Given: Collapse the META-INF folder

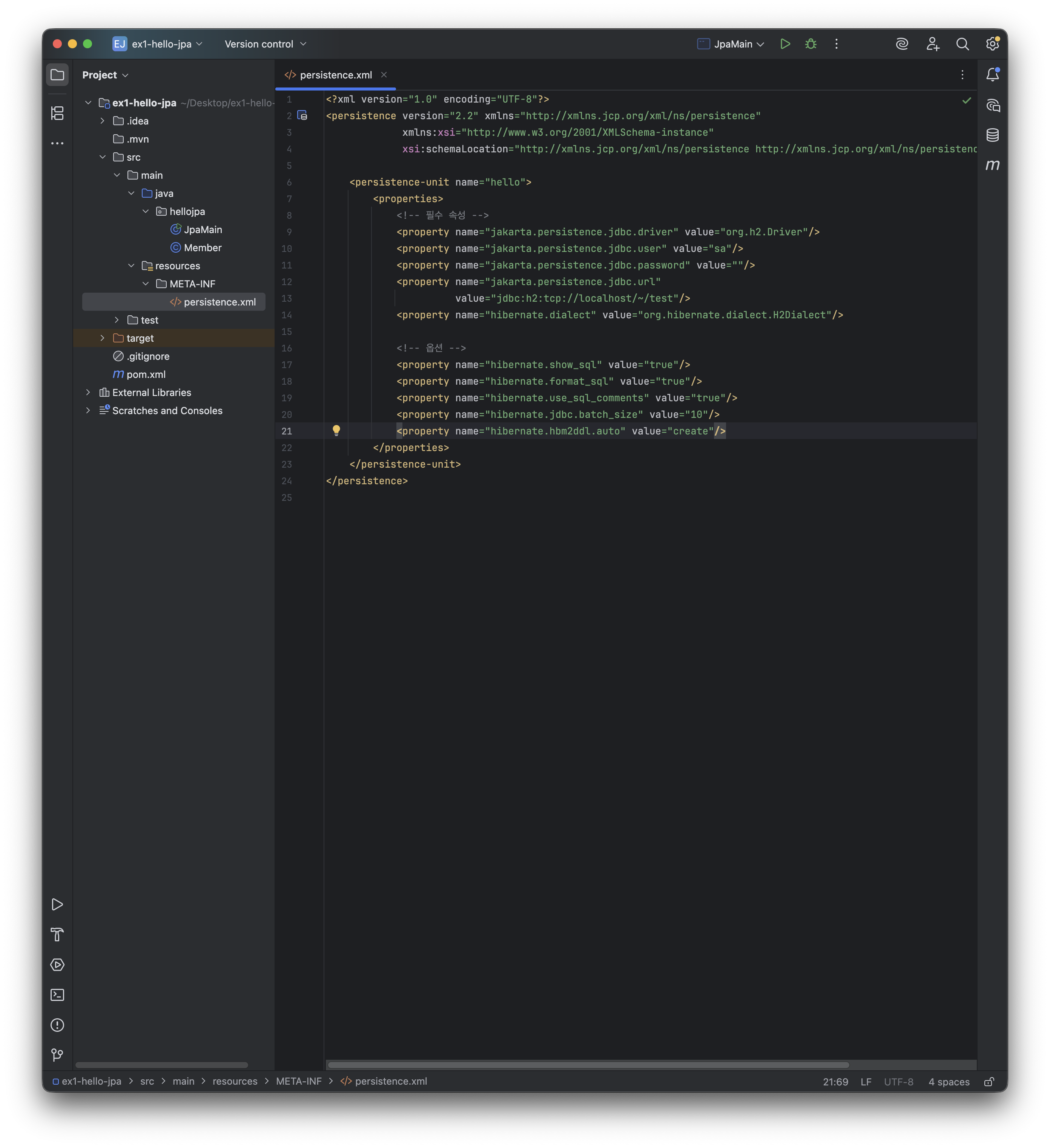Looking at the screenshot, I should pos(145,284).
